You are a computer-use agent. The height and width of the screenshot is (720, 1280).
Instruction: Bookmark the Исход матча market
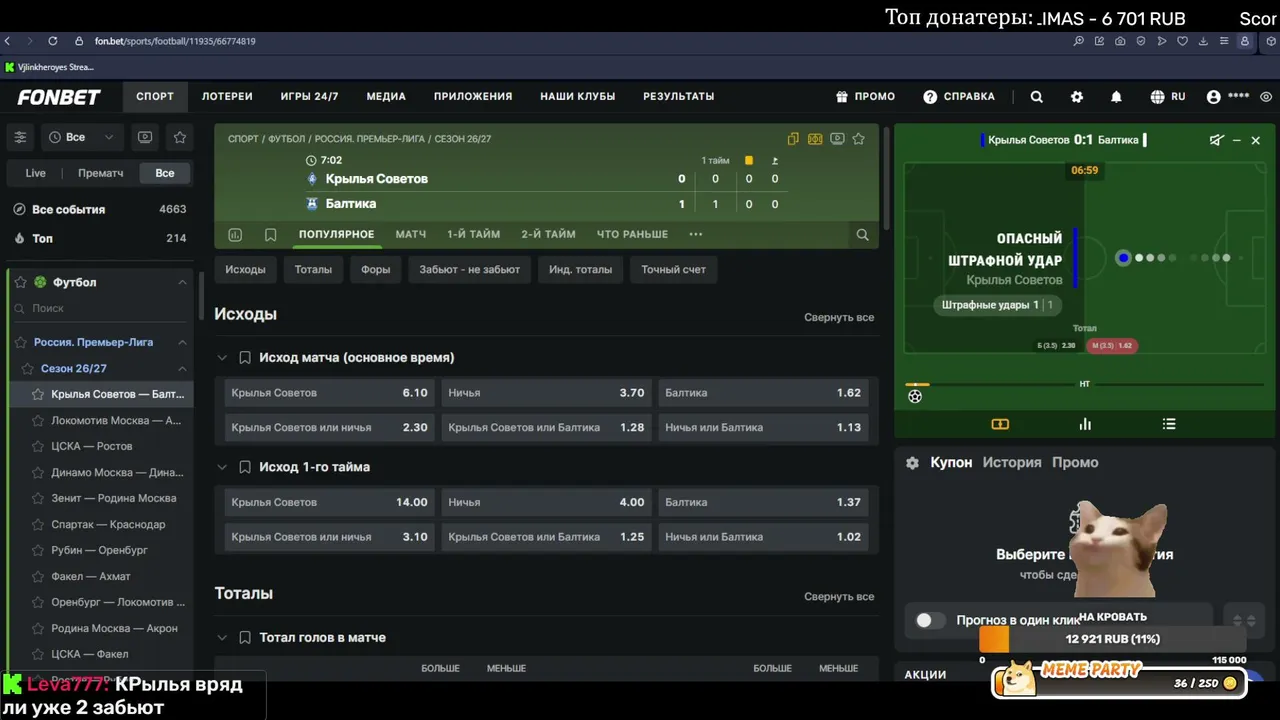pos(245,357)
